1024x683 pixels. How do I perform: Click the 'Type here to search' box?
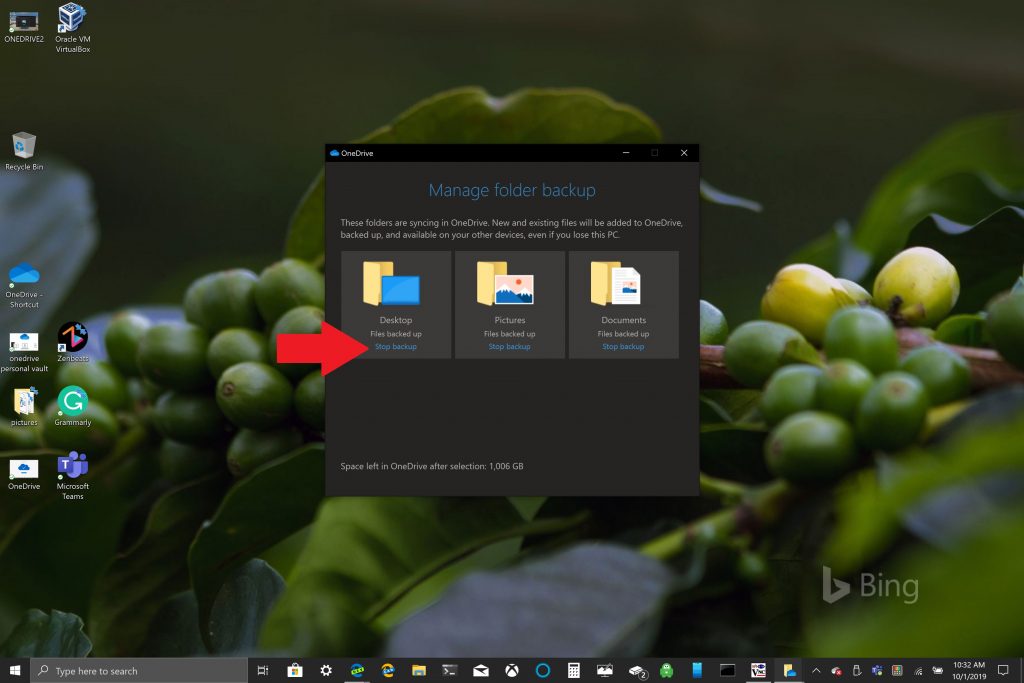pyautogui.click(x=138, y=671)
